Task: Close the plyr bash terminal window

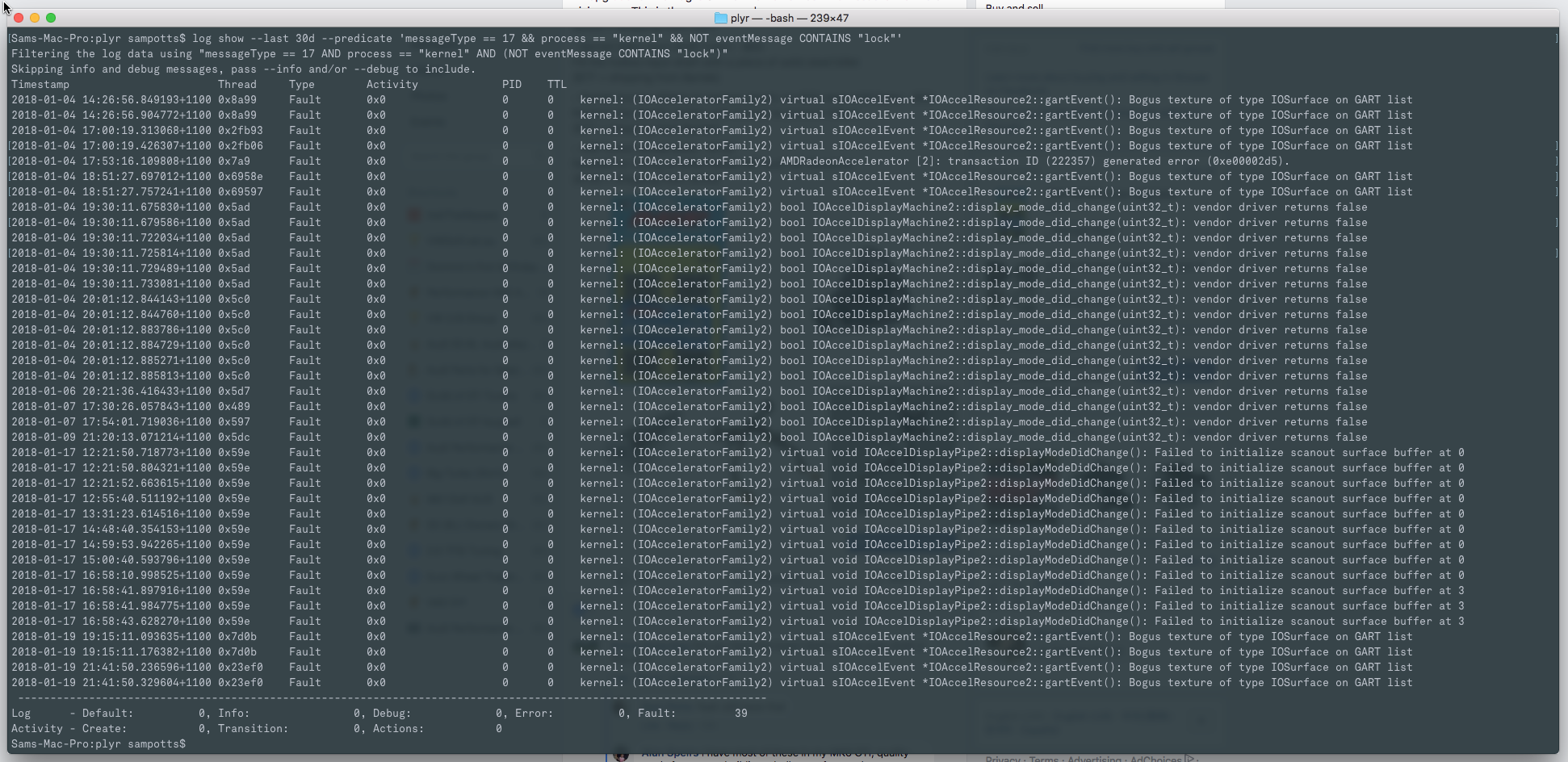Action: pos(19,18)
